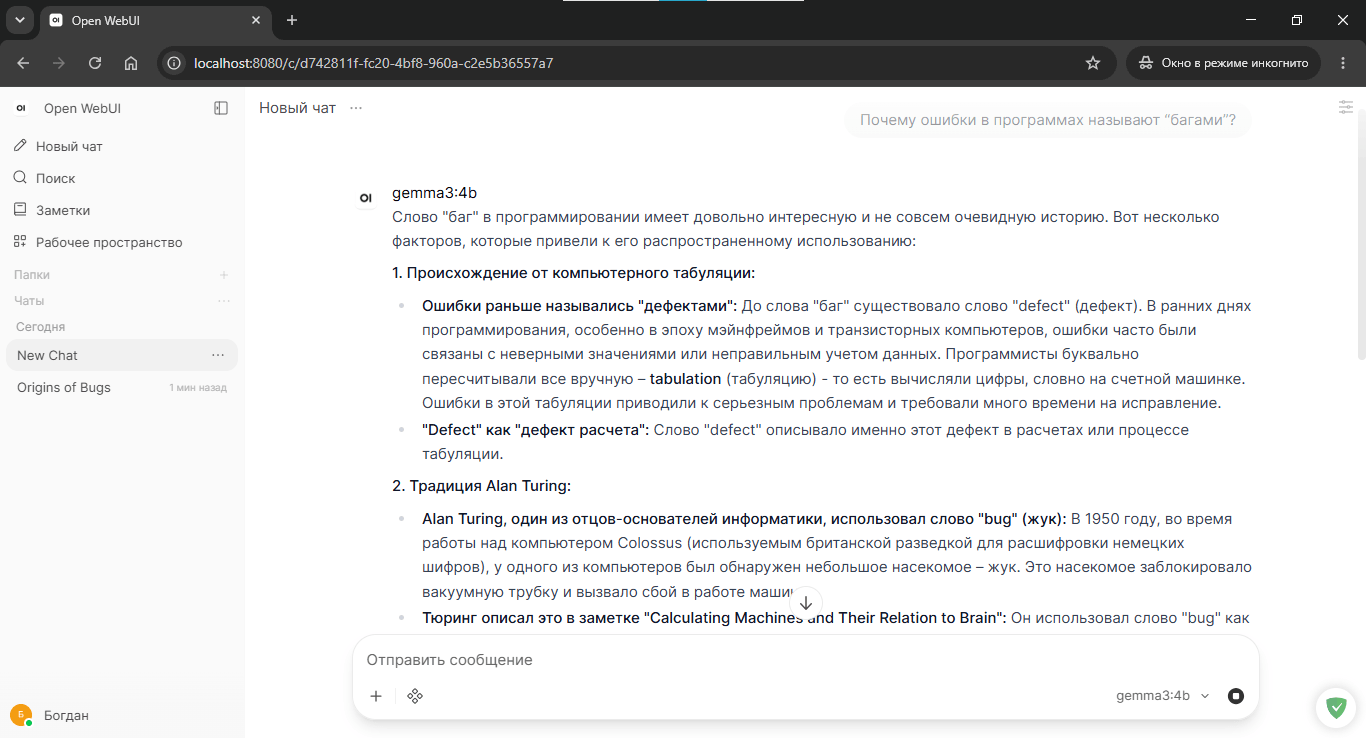
Task: Open Рабочее пространство in the sidebar
Action: pos(122,242)
